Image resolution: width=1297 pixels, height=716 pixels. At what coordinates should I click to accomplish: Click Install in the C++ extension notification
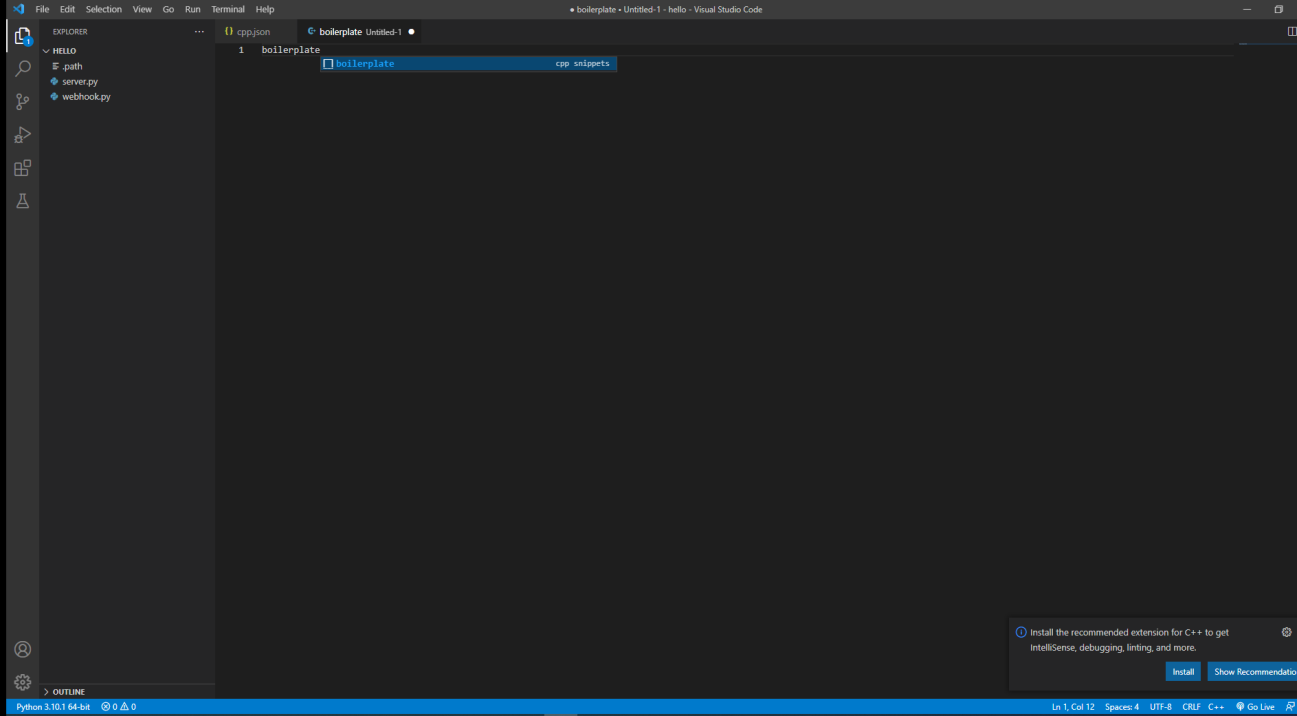coord(1183,671)
